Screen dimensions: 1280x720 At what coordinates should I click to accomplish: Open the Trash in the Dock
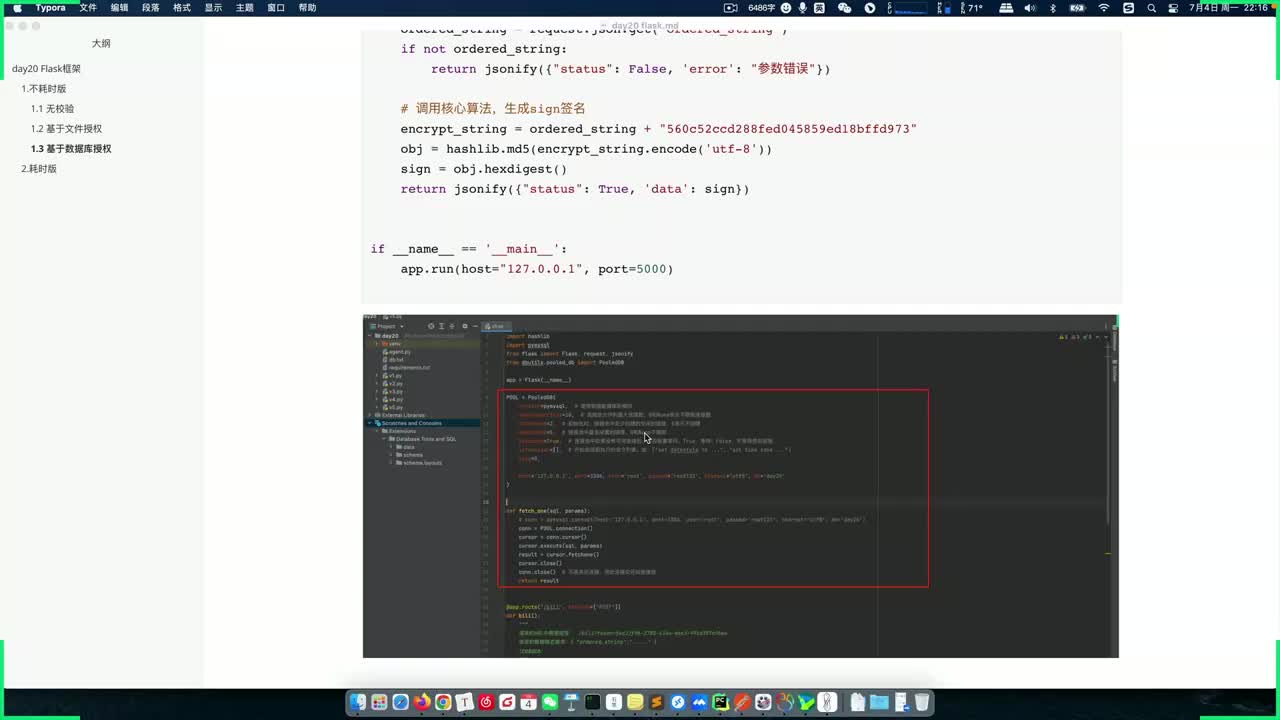pos(922,703)
